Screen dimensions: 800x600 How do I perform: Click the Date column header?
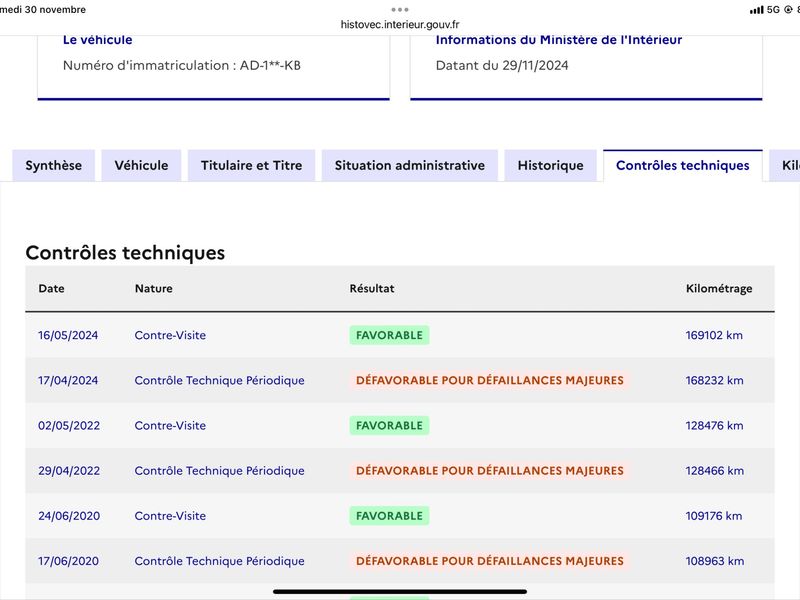[52, 288]
